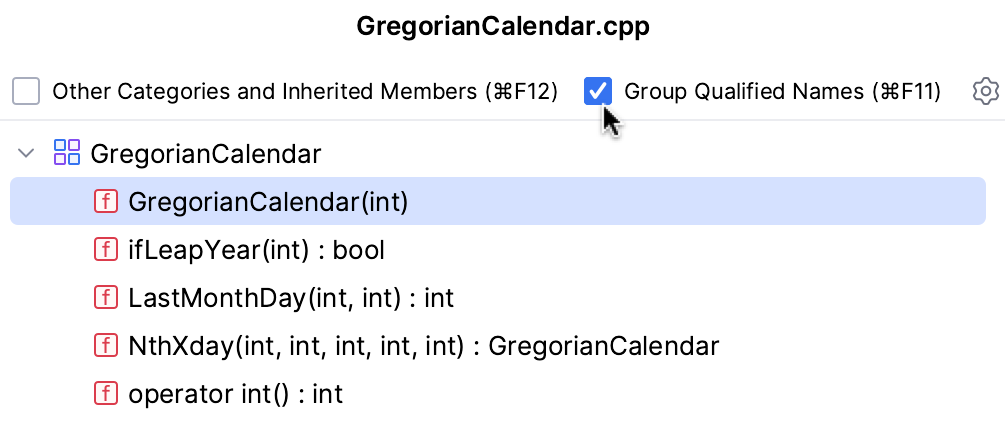
Task: Click the function icon beside GregorianCalendar(int)
Action: click(x=105, y=201)
